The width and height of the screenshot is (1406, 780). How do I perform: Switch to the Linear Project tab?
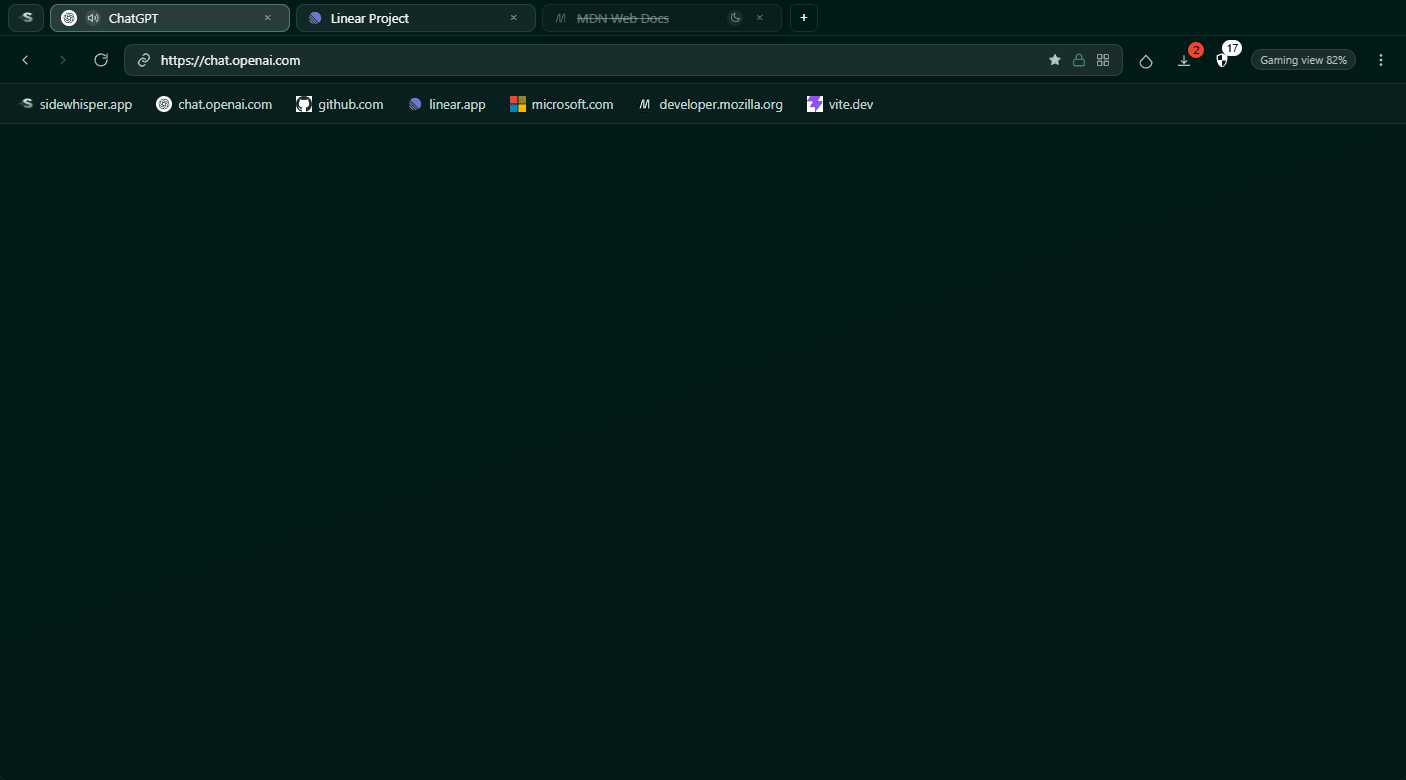(416, 18)
